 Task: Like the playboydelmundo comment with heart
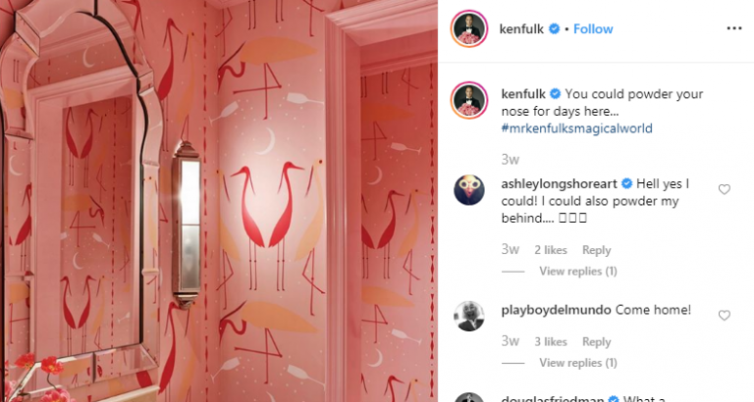(724, 315)
